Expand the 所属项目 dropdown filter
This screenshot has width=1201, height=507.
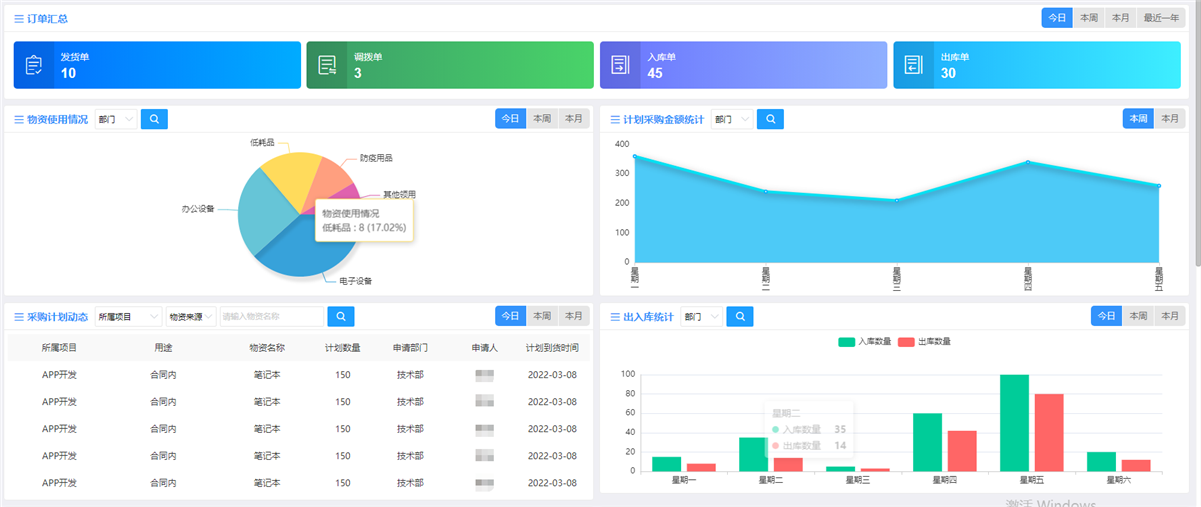128,316
